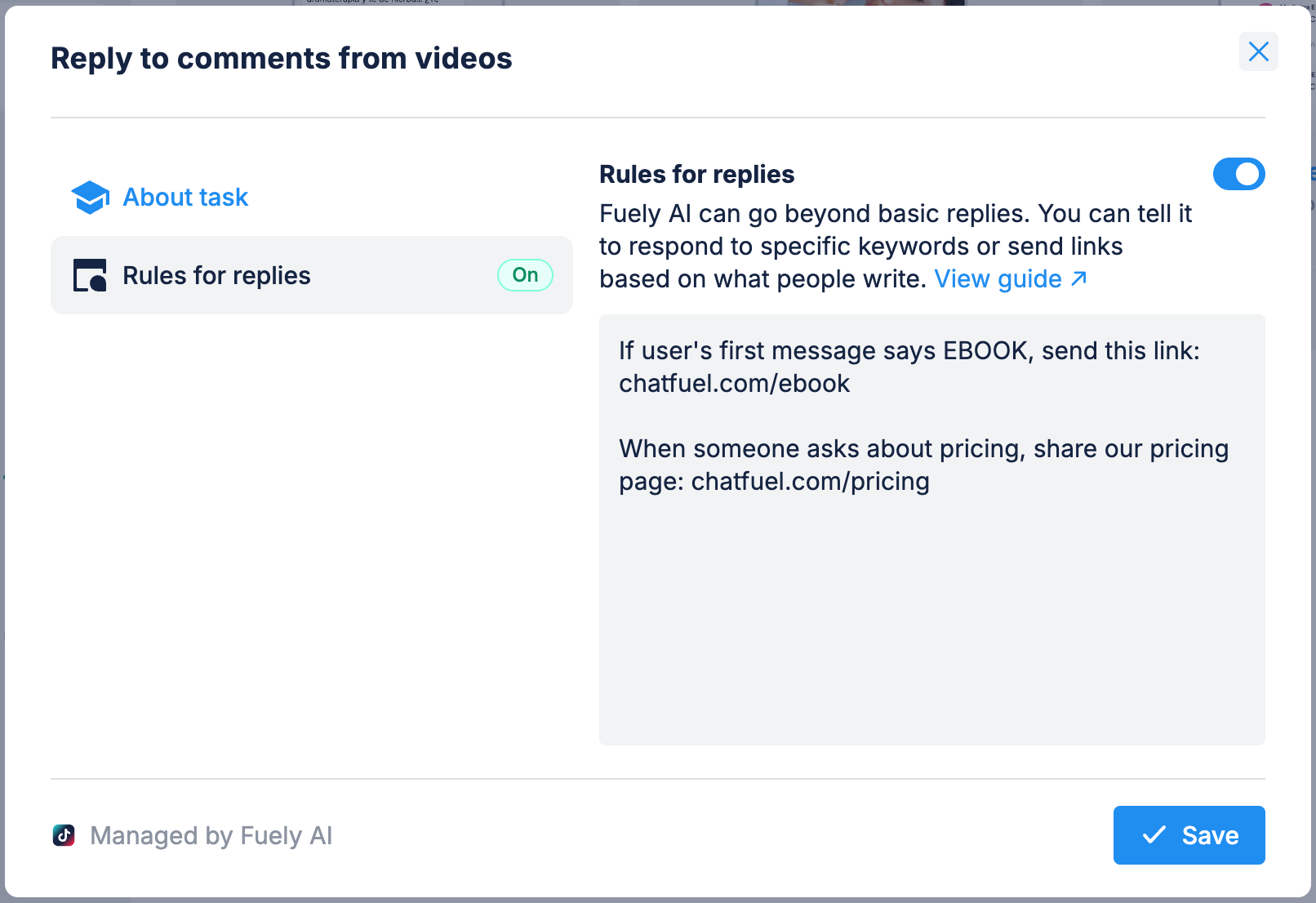Click chatfuel.com/pricing text in the rules box

tap(810, 482)
